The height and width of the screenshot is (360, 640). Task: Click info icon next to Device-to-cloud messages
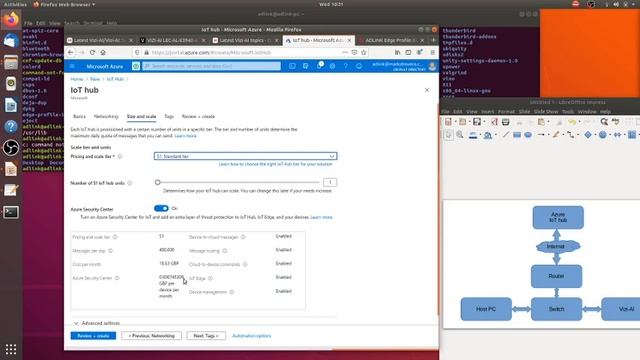[x=243, y=237]
